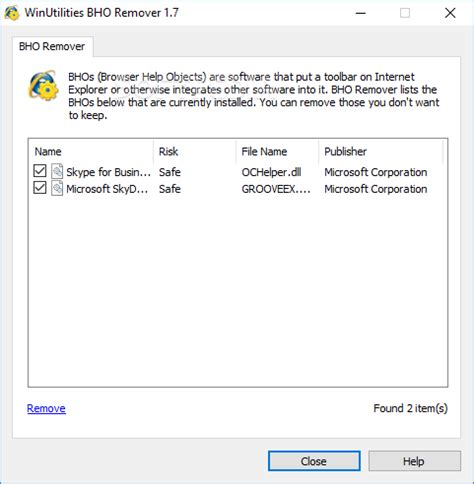Screen dimensions: 474x484
Task: Uncheck the Microsoft SkyD... checkbox
Action: [40, 188]
